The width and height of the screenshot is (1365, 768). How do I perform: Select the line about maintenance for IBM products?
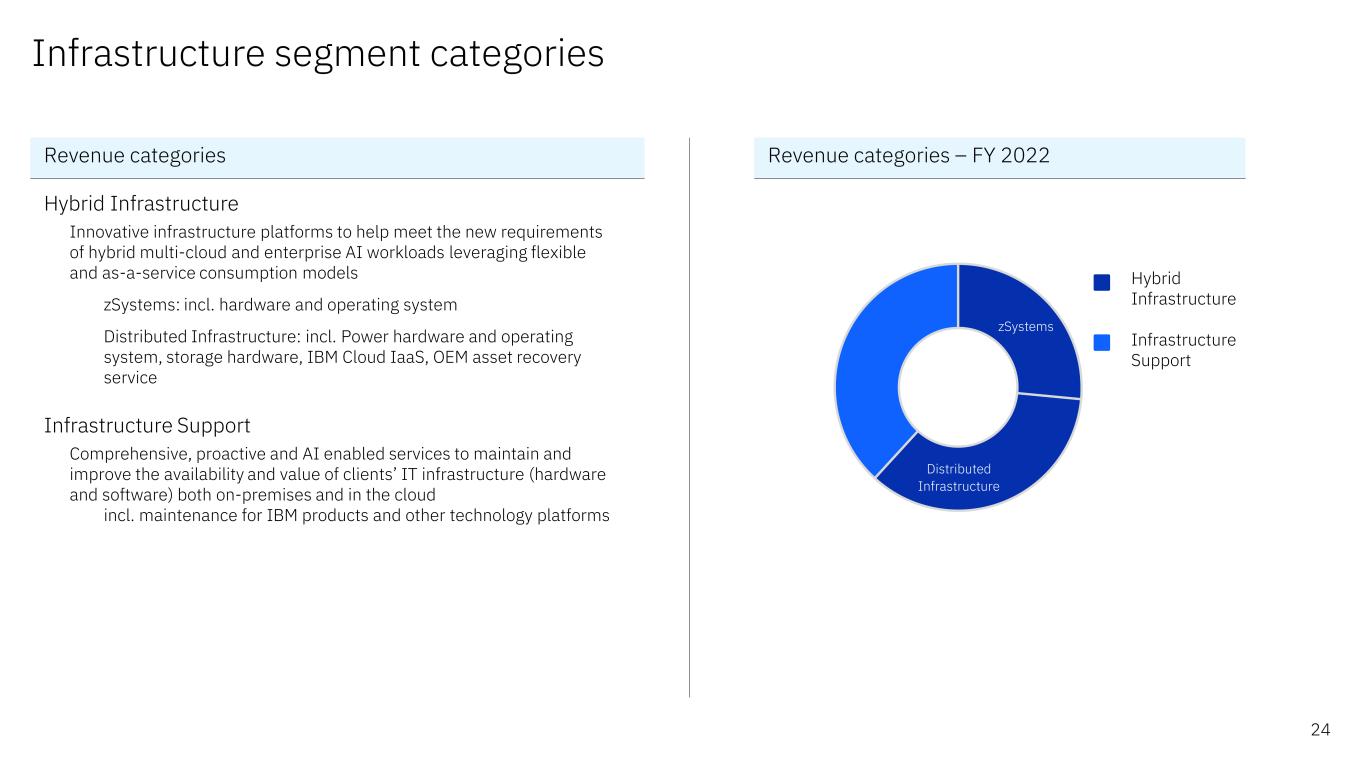pyautogui.click(x=356, y=516)
